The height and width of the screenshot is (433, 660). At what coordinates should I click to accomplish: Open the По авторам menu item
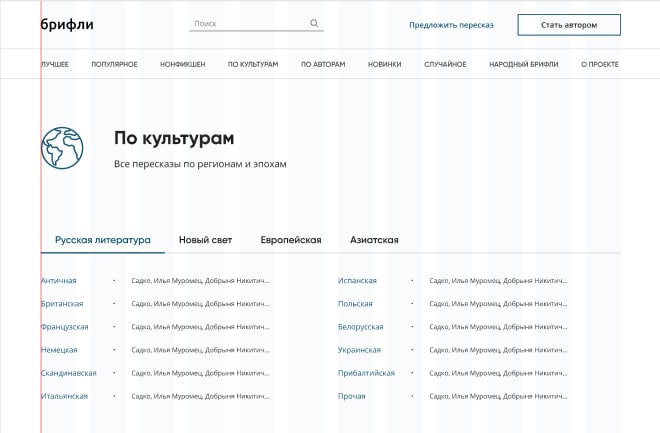point(323,64)
